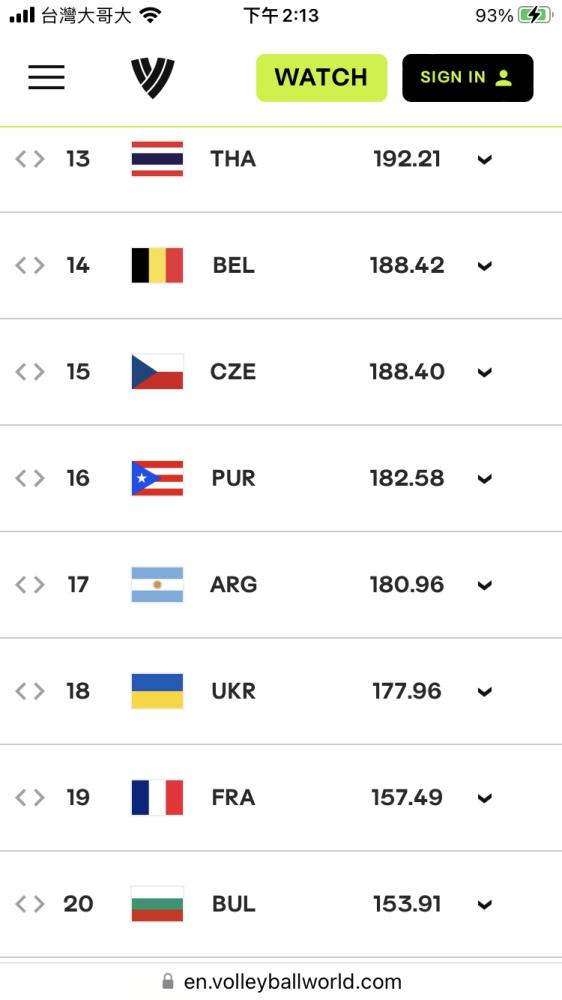Image resolution: width=562 pixels, height=1000 pixels.
Task: Click the Thailand flag icon
Action: coord(157,159)
